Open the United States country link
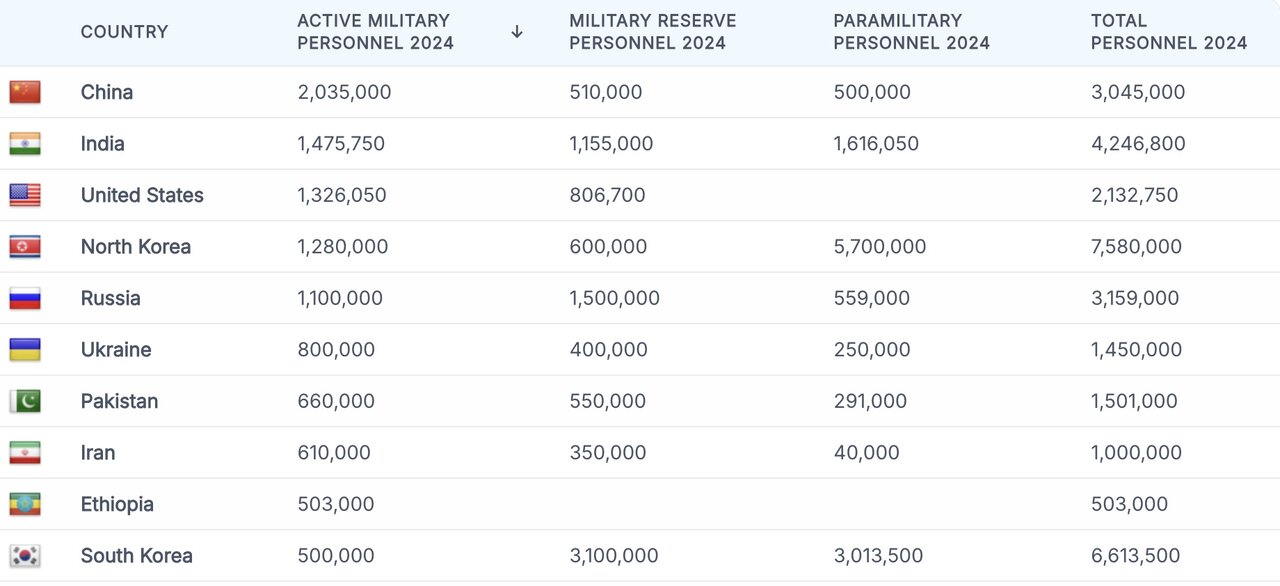 [x=142, y=195]
